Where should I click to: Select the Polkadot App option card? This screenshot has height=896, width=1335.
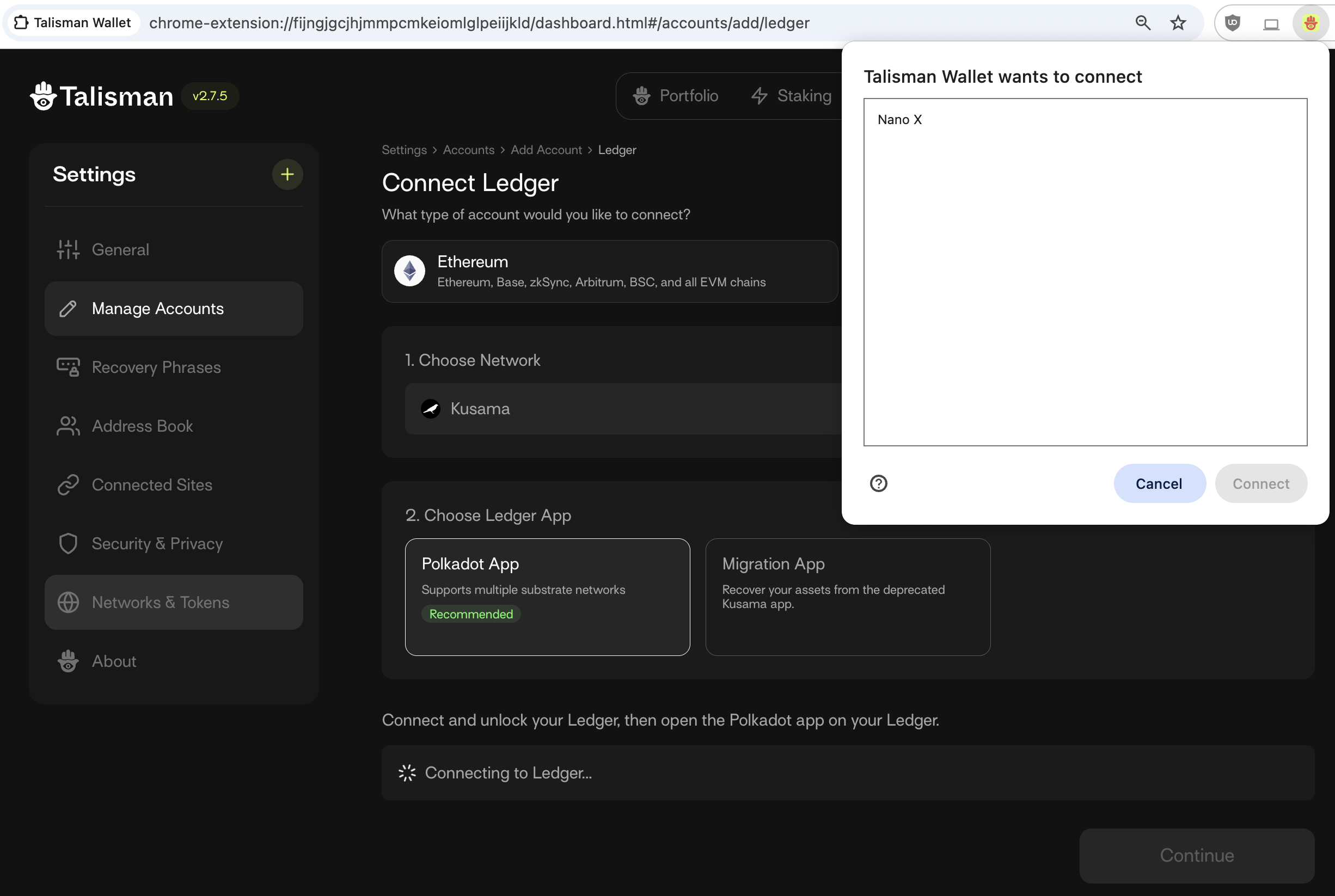[x=547, y=596]
